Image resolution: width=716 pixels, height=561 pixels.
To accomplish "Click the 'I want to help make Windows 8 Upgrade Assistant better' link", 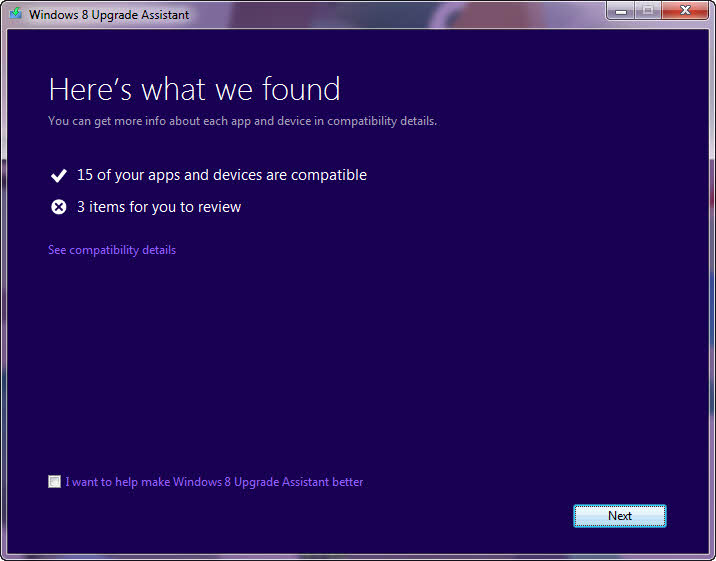I will [x=214, y=482].
